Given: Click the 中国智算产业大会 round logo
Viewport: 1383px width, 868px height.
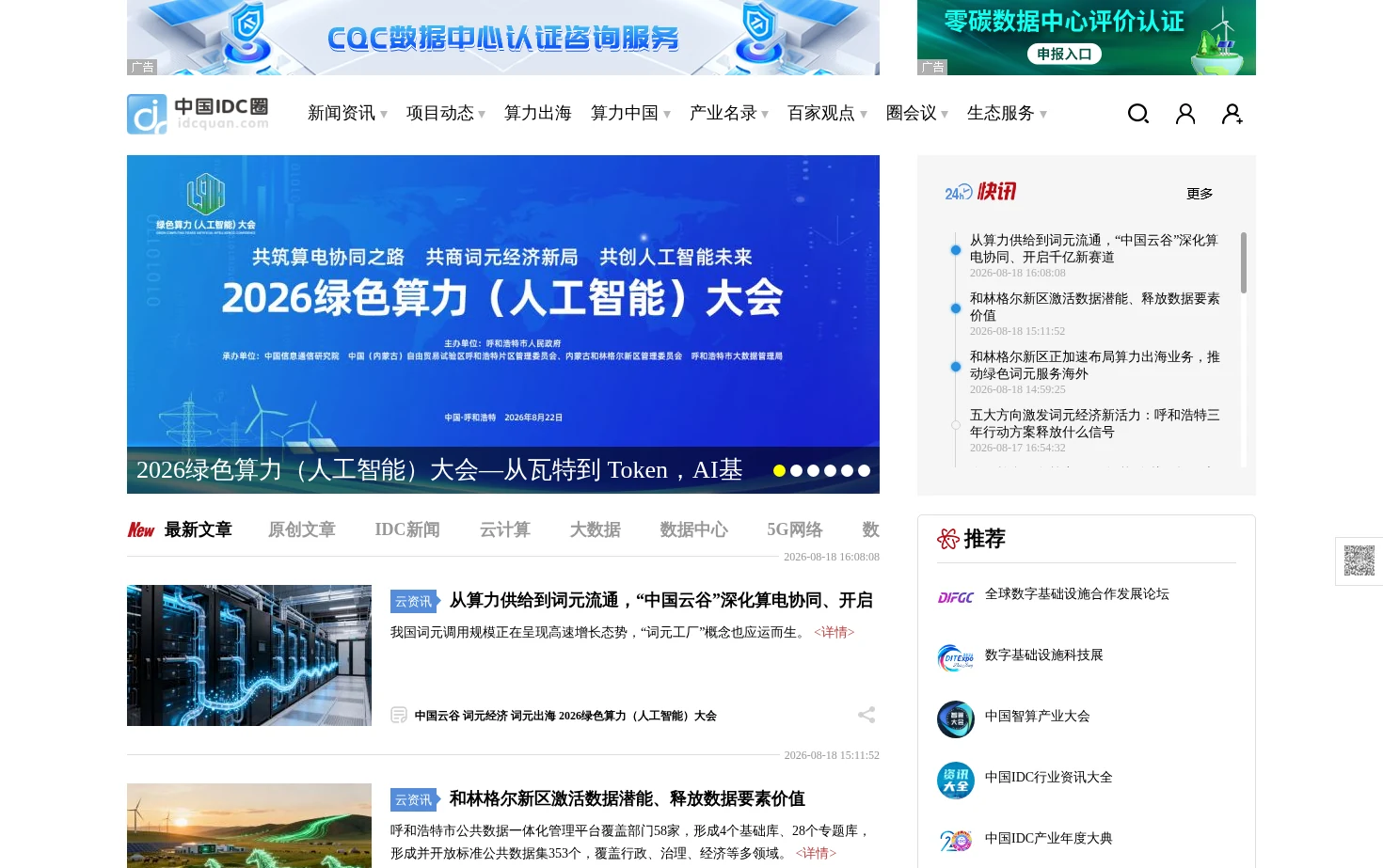Looking at the screenshot, I should (x=956, y=719).
